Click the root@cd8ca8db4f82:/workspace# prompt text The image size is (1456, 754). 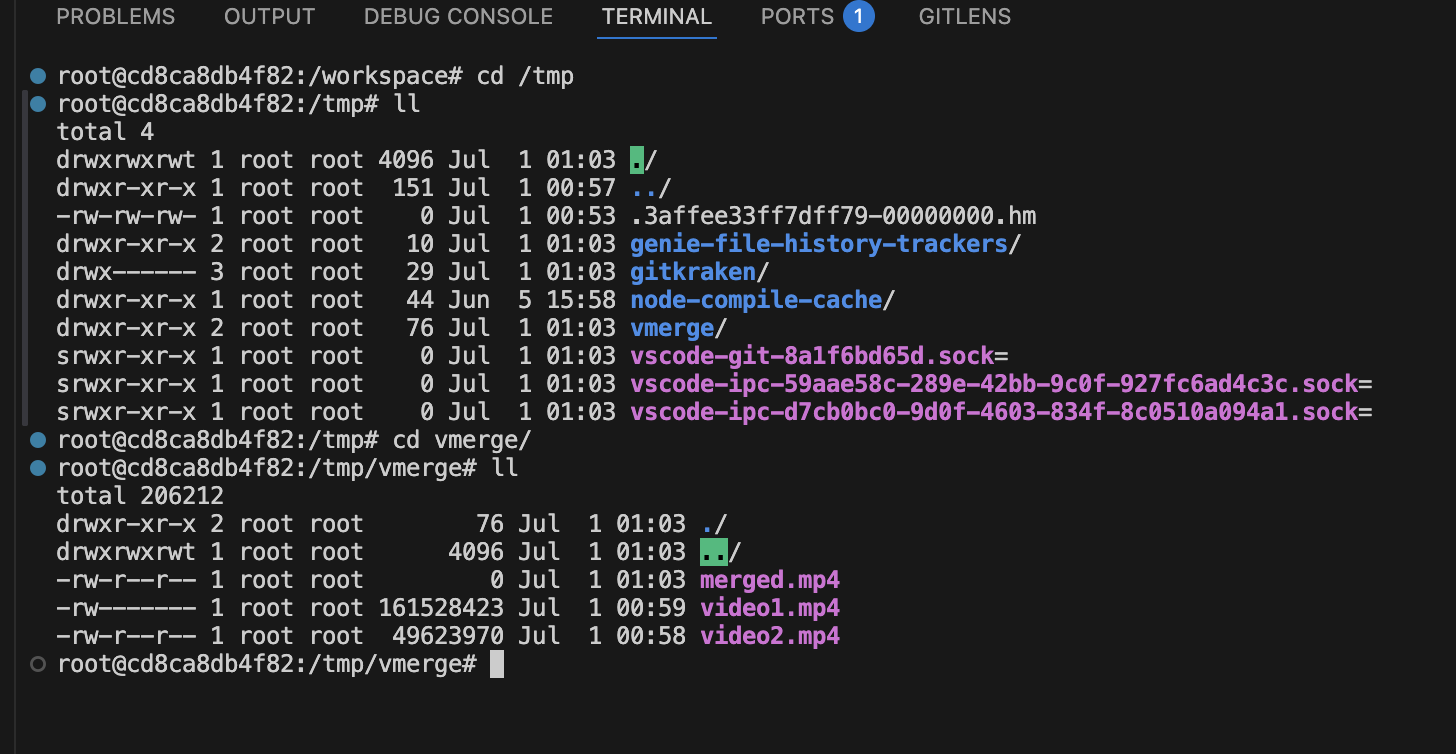[x=260, y=76]
